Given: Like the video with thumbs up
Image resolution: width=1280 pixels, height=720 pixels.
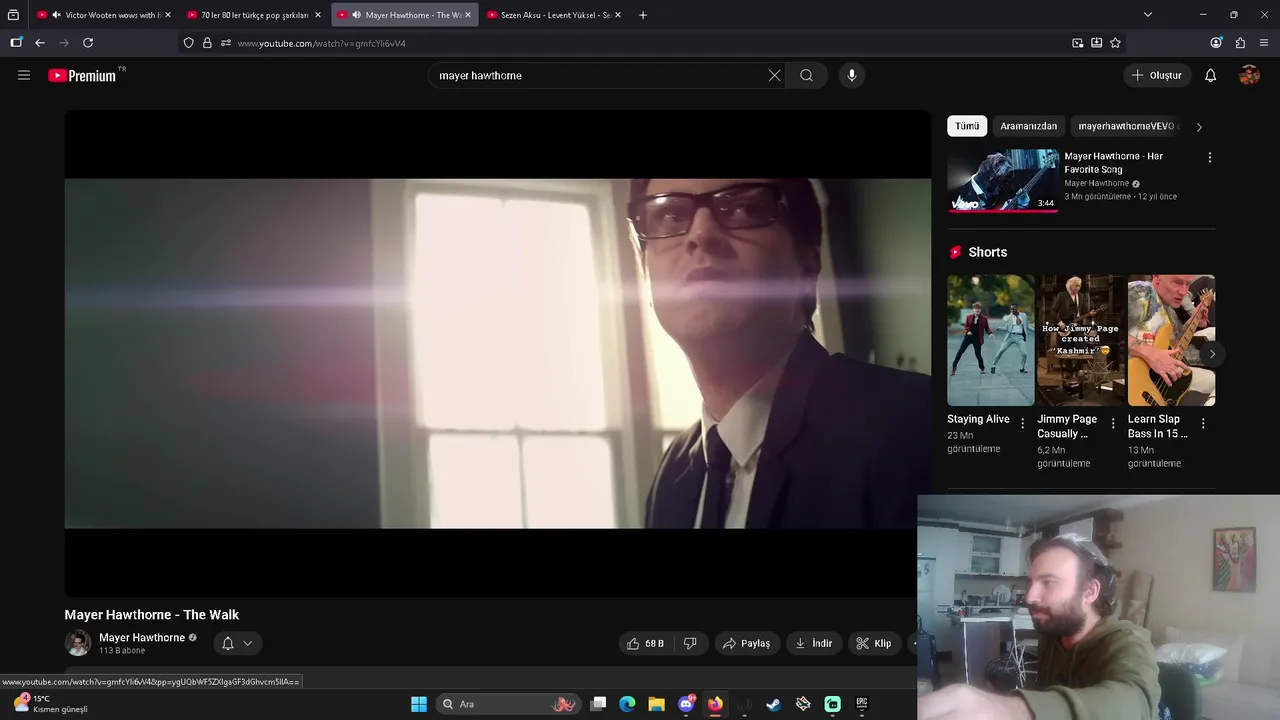Looking at the screenshot, I should point(645,644).
